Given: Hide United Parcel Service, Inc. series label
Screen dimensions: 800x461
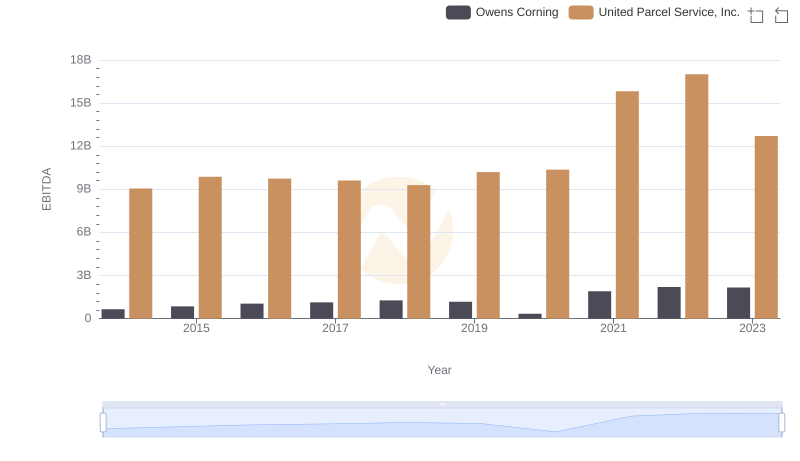Looking at the screenshot, I should coord(669,12).
